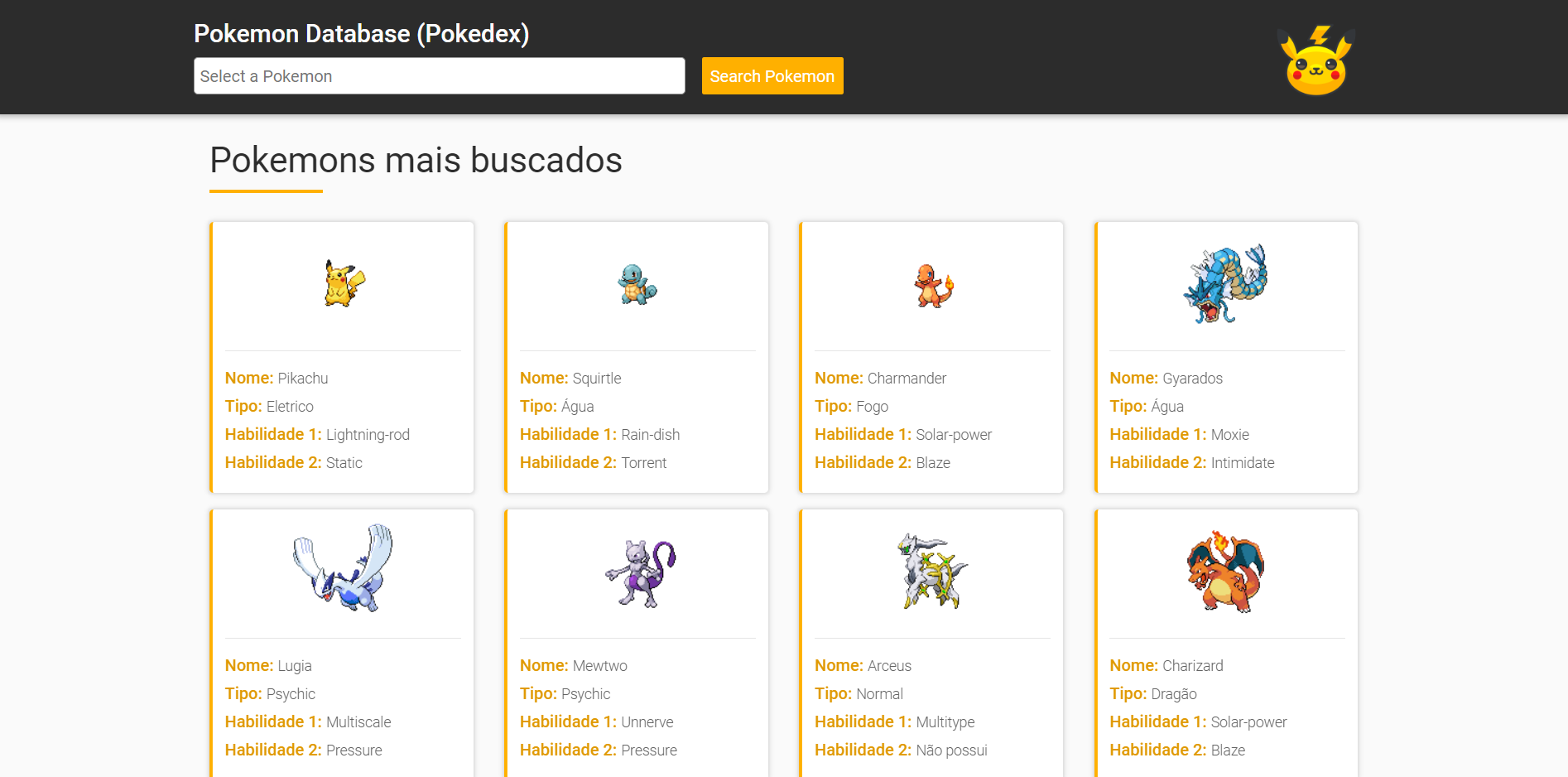This screenshot has height=777, width=1568.
Task: Click the Charmander sprite image
Action: click(x=933, y=286)
